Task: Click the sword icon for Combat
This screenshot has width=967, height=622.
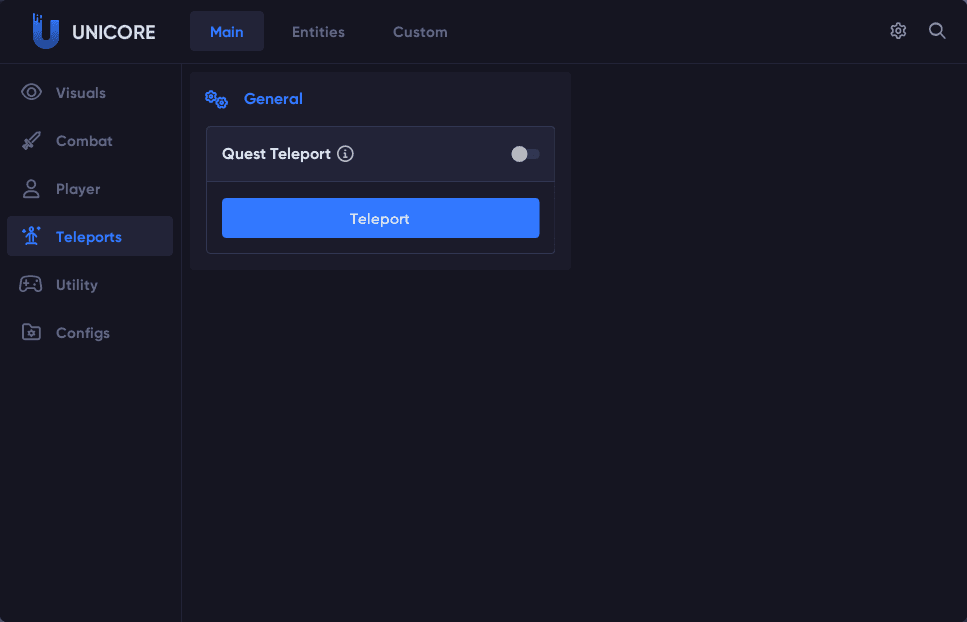Action: [x=31, y=141]
